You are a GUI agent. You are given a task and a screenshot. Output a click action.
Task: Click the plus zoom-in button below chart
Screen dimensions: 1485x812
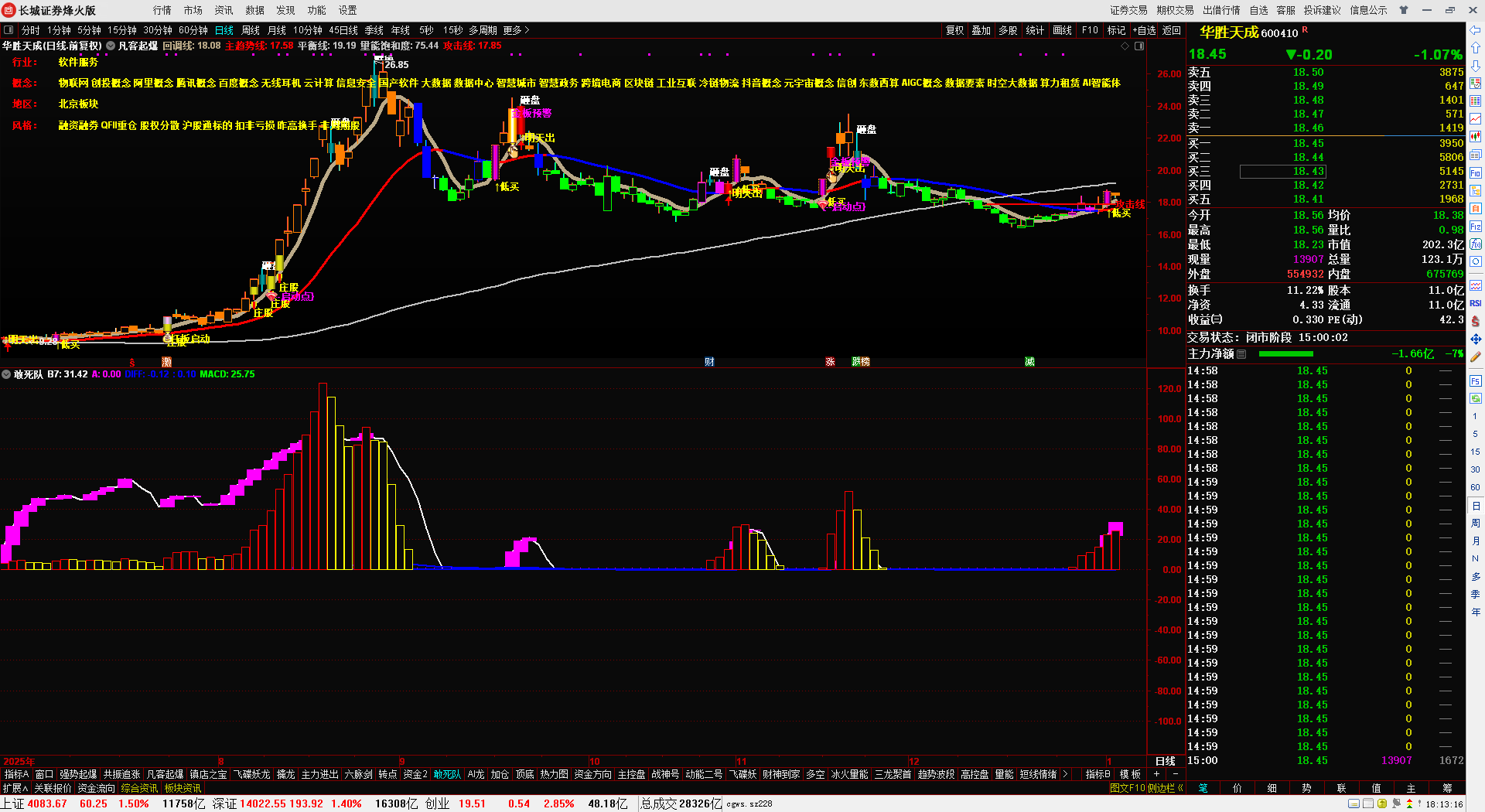click(1156, 774)
